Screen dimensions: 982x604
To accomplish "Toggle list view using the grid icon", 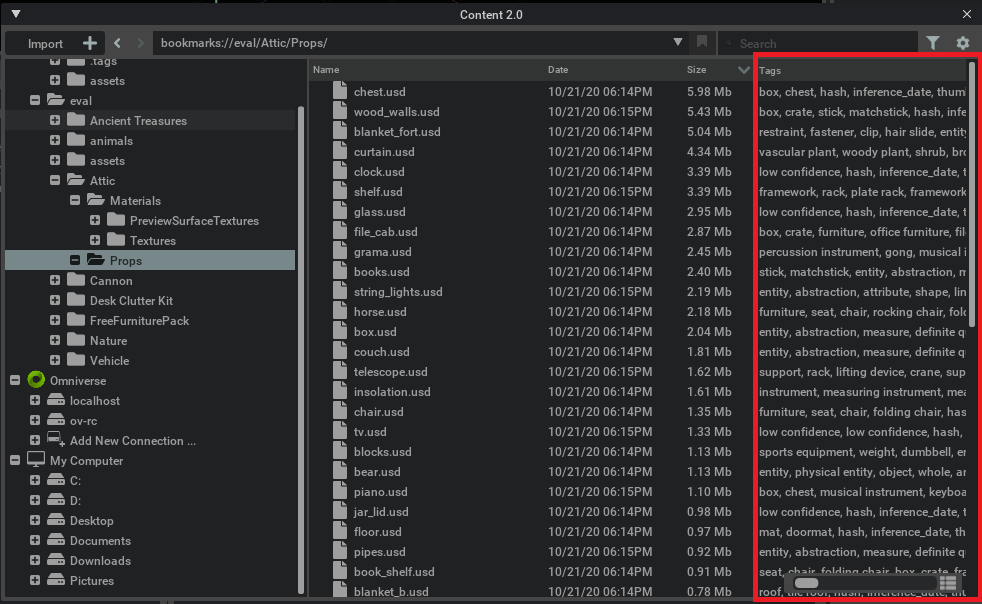I will (x=949, y=583).
